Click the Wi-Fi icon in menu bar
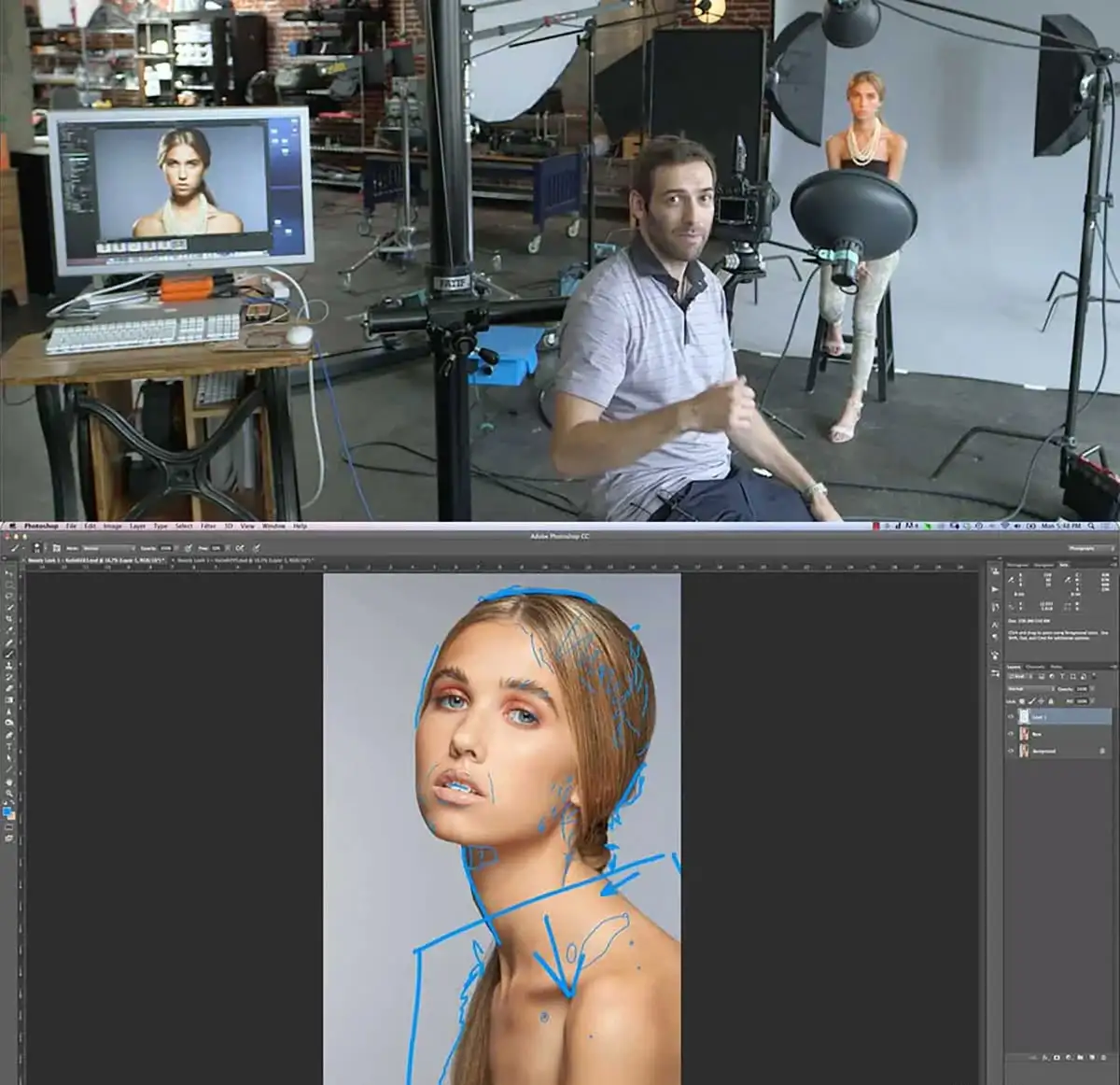This screenshot has height=1085, width=1120. click(x=1003, y=527)
